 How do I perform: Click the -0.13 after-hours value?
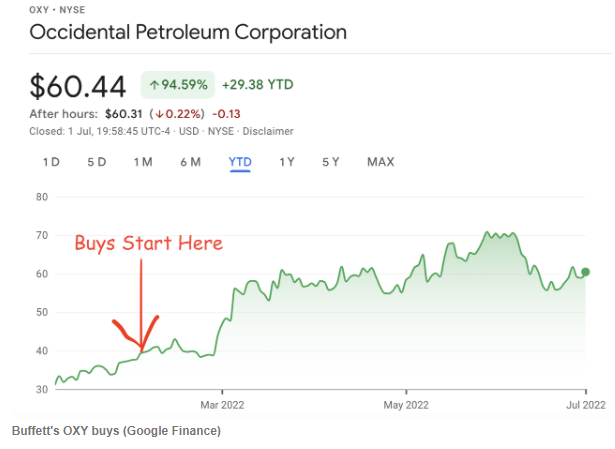[226, 114]
